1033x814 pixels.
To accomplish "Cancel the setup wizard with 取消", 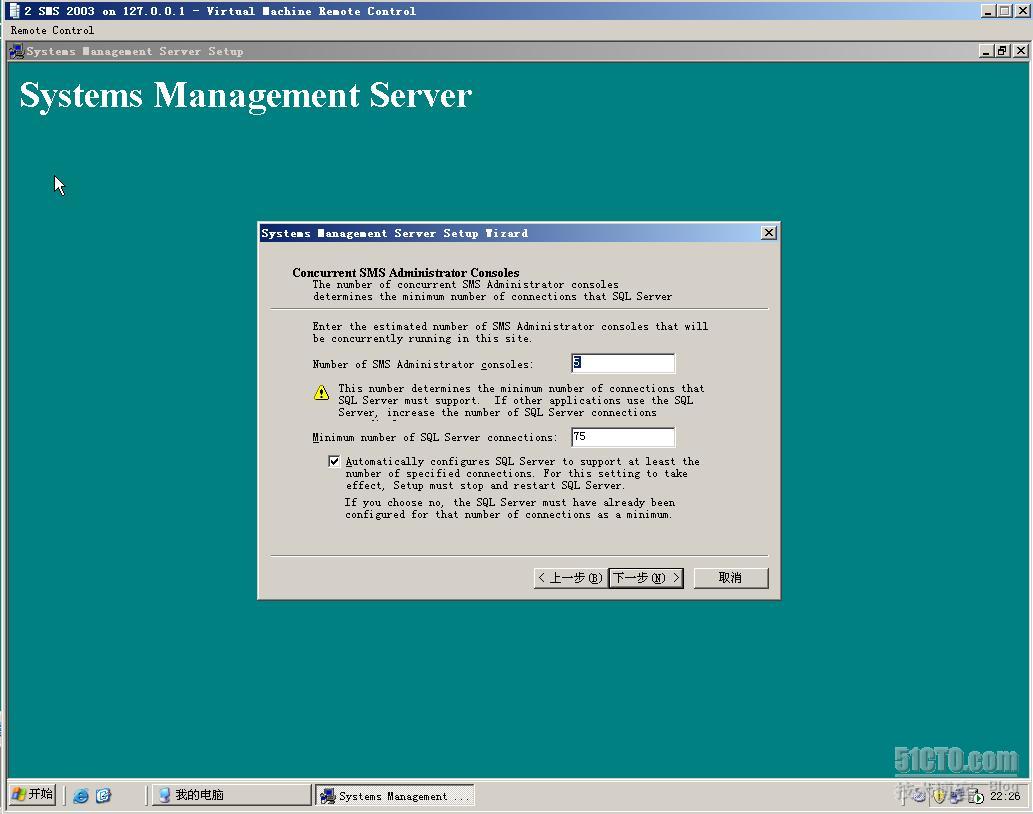I will (731, 578).
